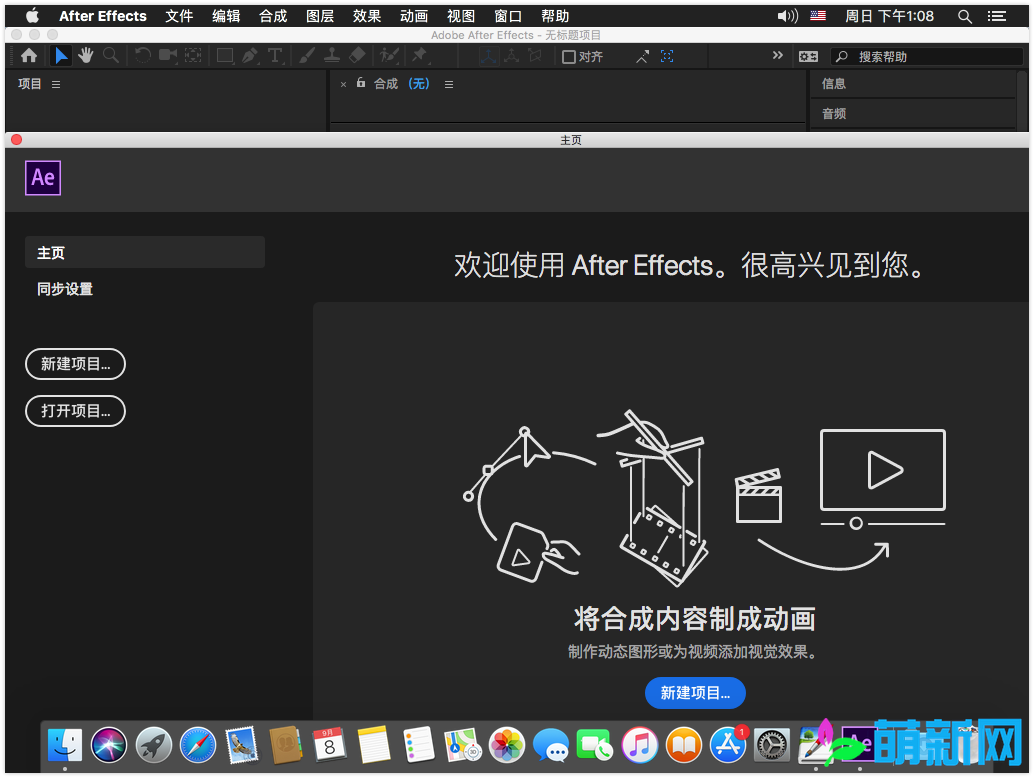Open Photos app from the Dock
1034x778 pixels.
click(507, 746)
